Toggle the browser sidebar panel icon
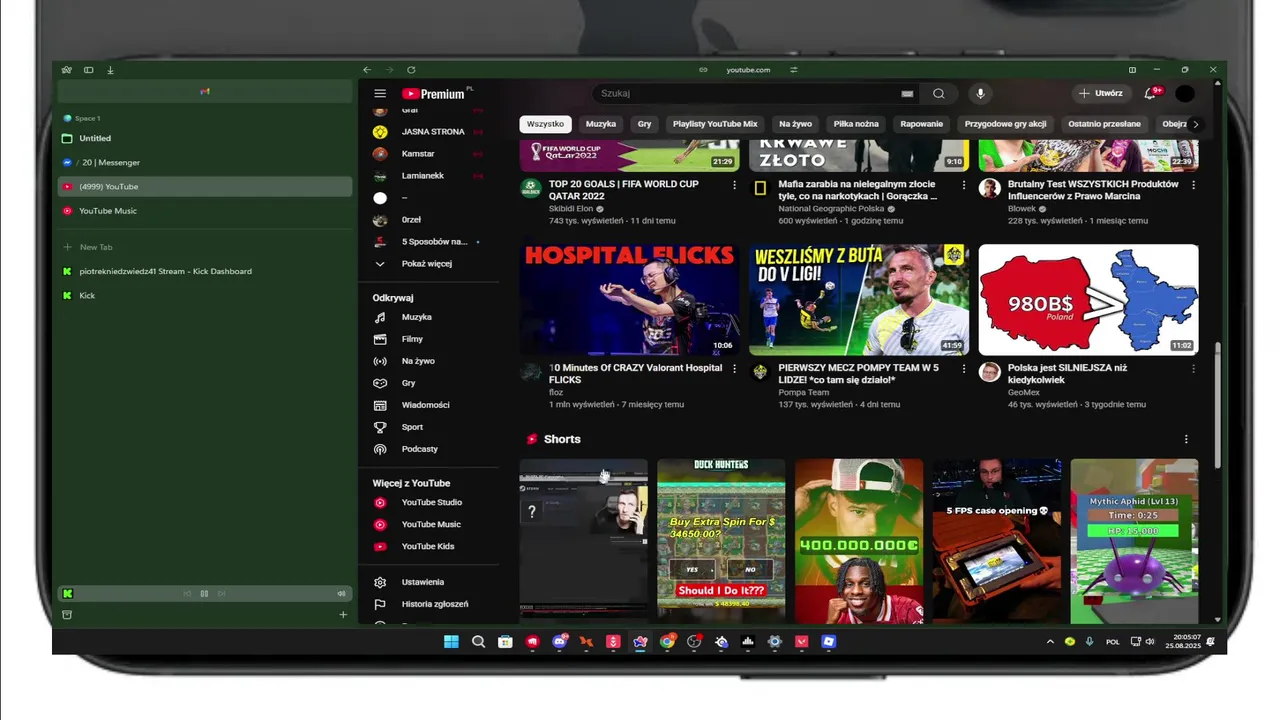The height and width of the screenshot is (720, 1280). click(x=88, y=70)
